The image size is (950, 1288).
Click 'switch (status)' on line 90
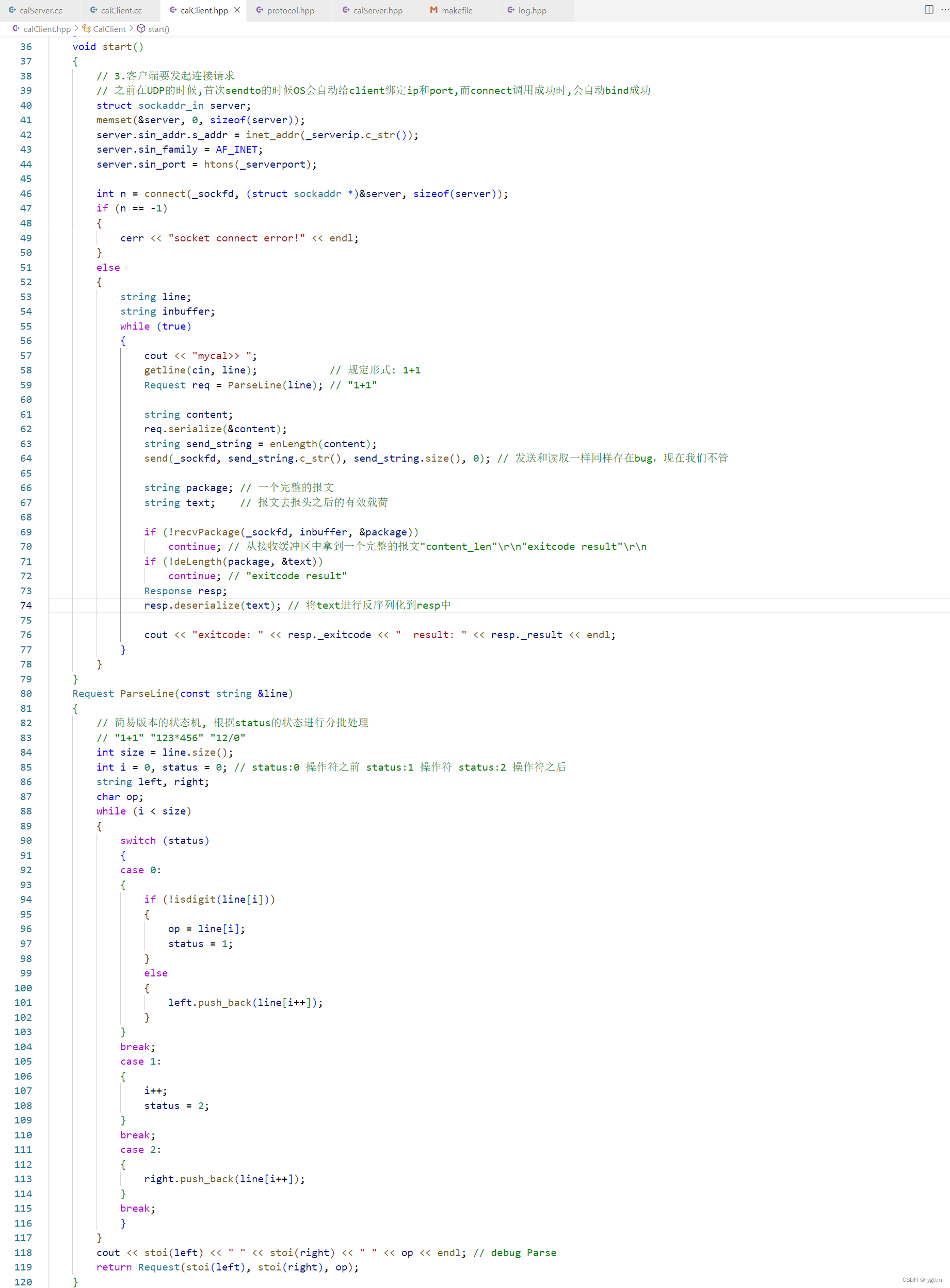(165, 841)
